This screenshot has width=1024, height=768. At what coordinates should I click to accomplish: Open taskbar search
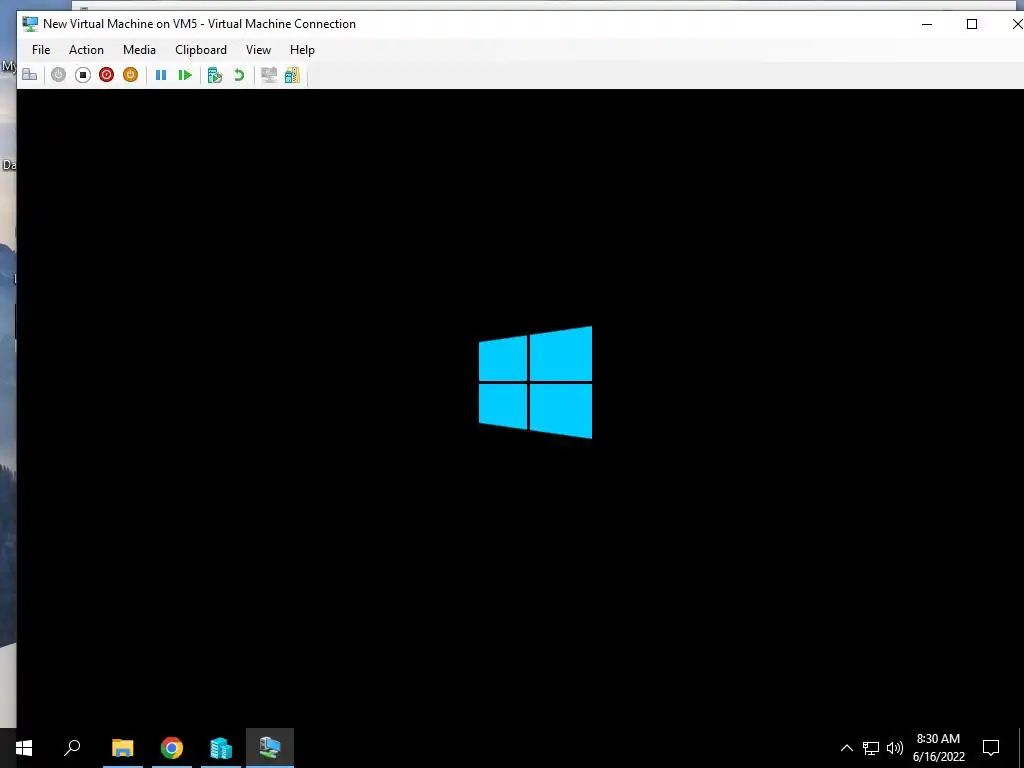point(72,748)
